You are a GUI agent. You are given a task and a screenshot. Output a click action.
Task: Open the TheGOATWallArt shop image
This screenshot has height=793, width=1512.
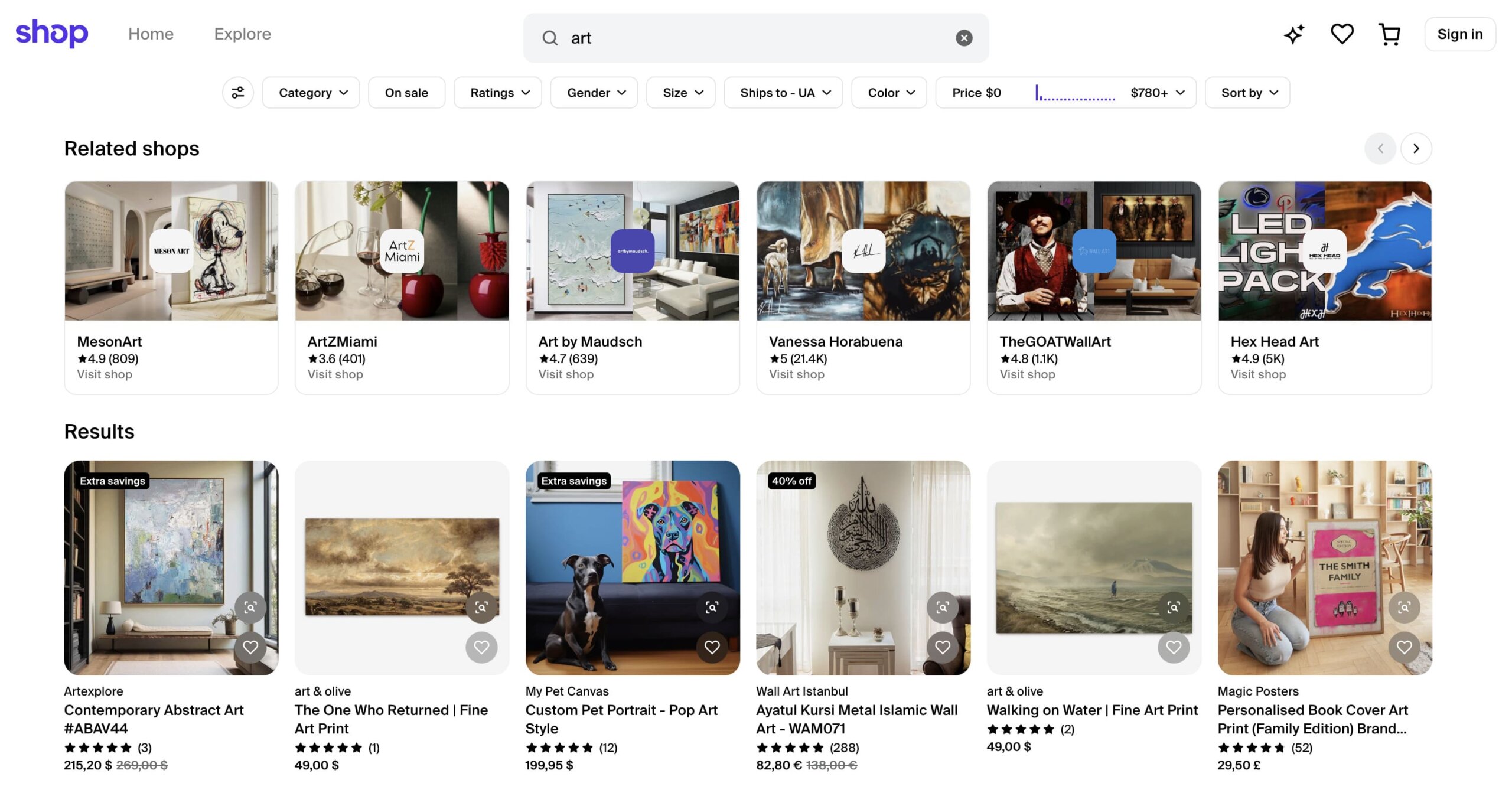pos(1094,251)
